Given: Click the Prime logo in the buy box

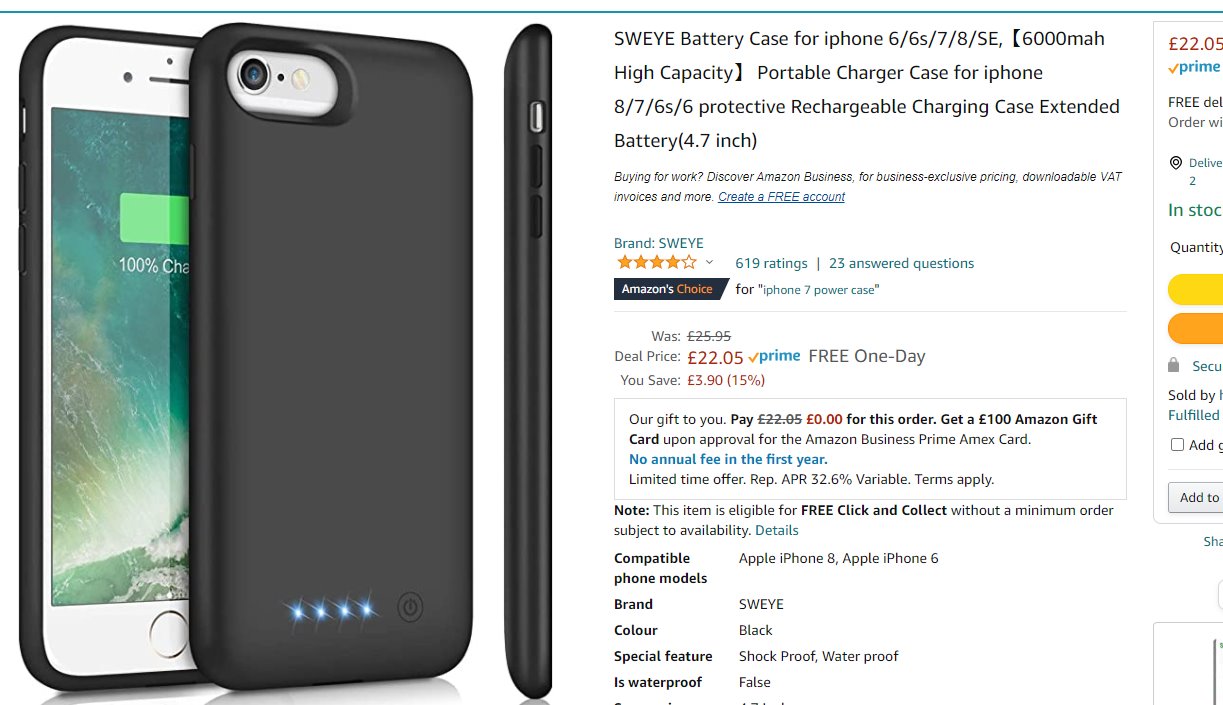Looking at the screenshot, I should click(x=1194, y=67).
